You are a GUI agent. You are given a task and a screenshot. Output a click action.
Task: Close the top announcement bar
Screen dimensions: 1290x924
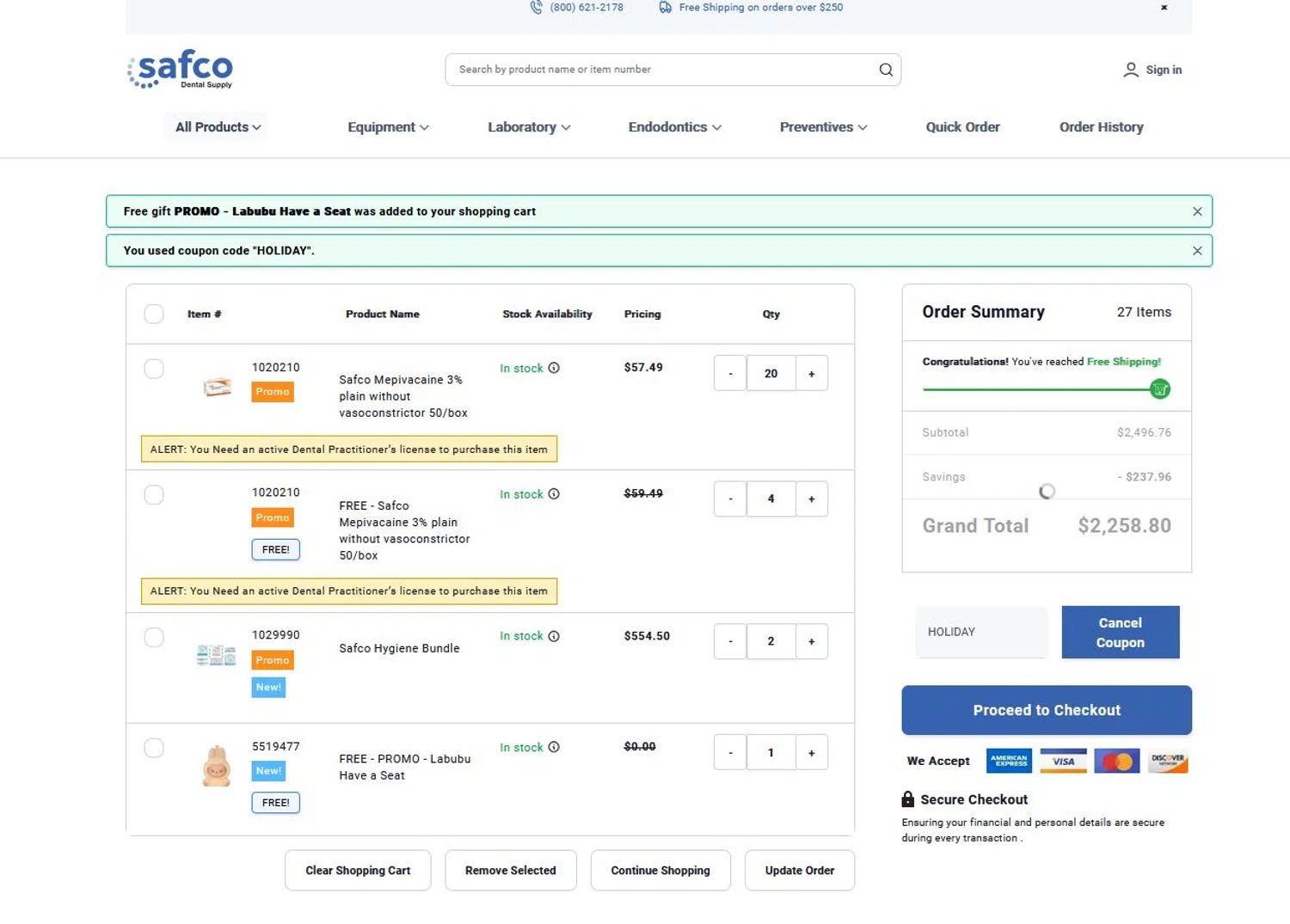1164,7
